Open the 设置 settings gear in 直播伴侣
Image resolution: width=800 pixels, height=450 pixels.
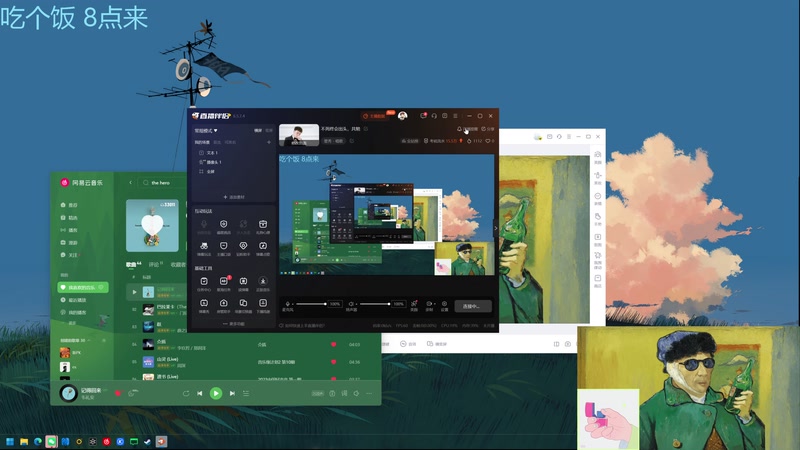444,305
